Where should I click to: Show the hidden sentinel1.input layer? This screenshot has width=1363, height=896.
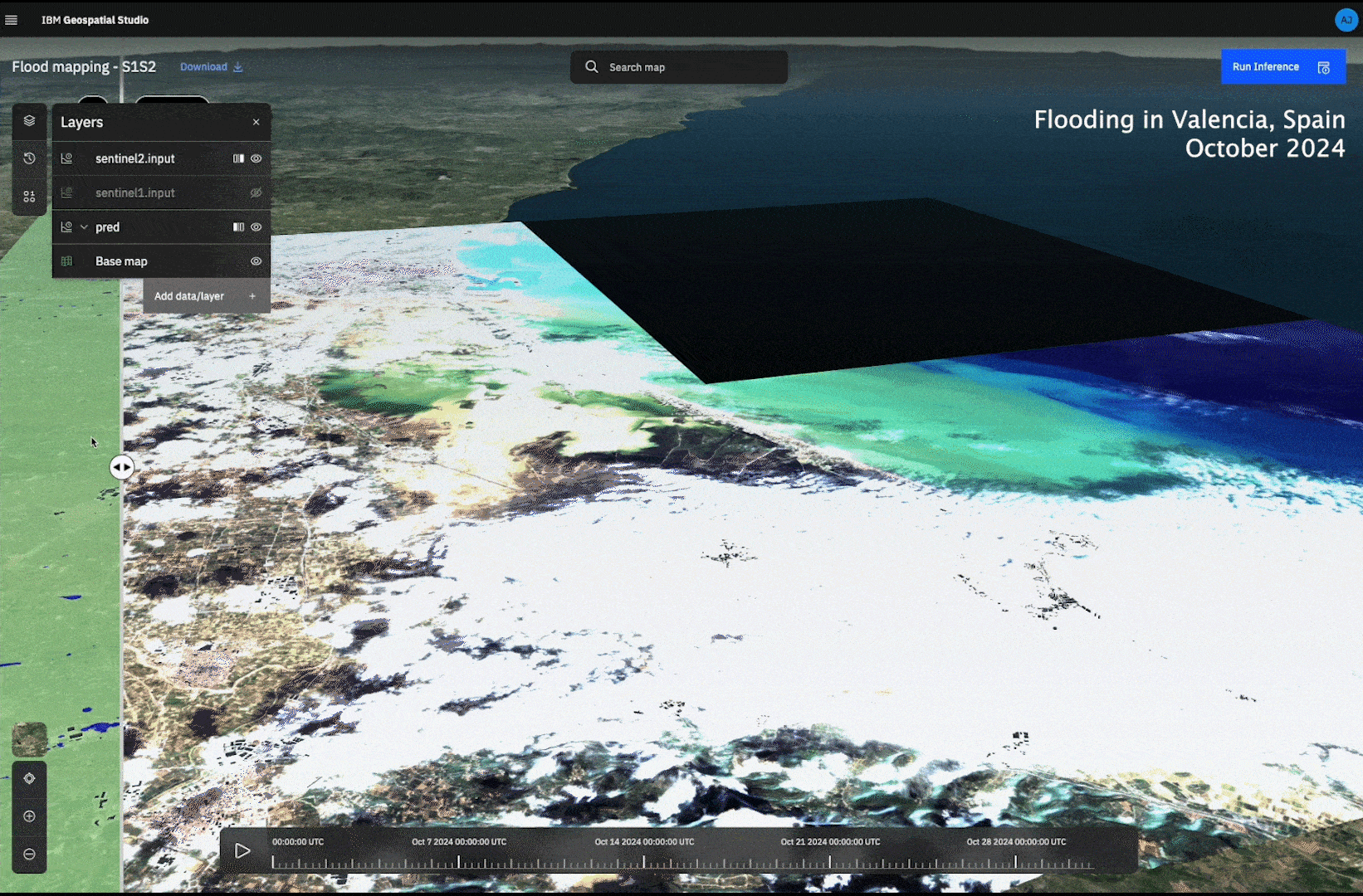[x=256, y=192]
